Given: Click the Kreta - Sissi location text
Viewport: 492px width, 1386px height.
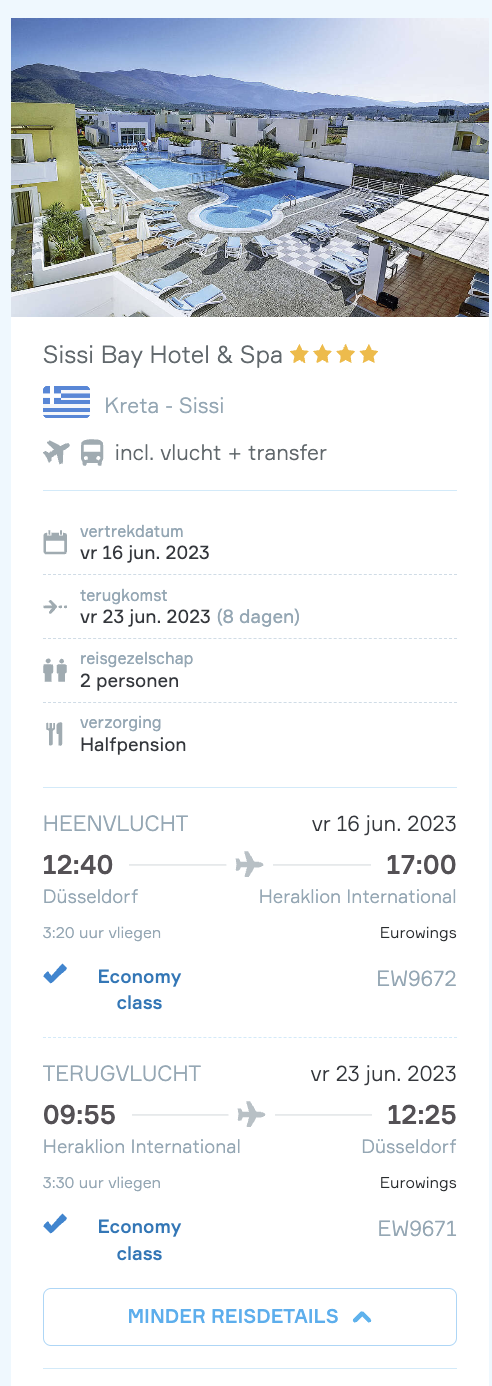Looking at the screenshot, I should (x=164, y=406).
